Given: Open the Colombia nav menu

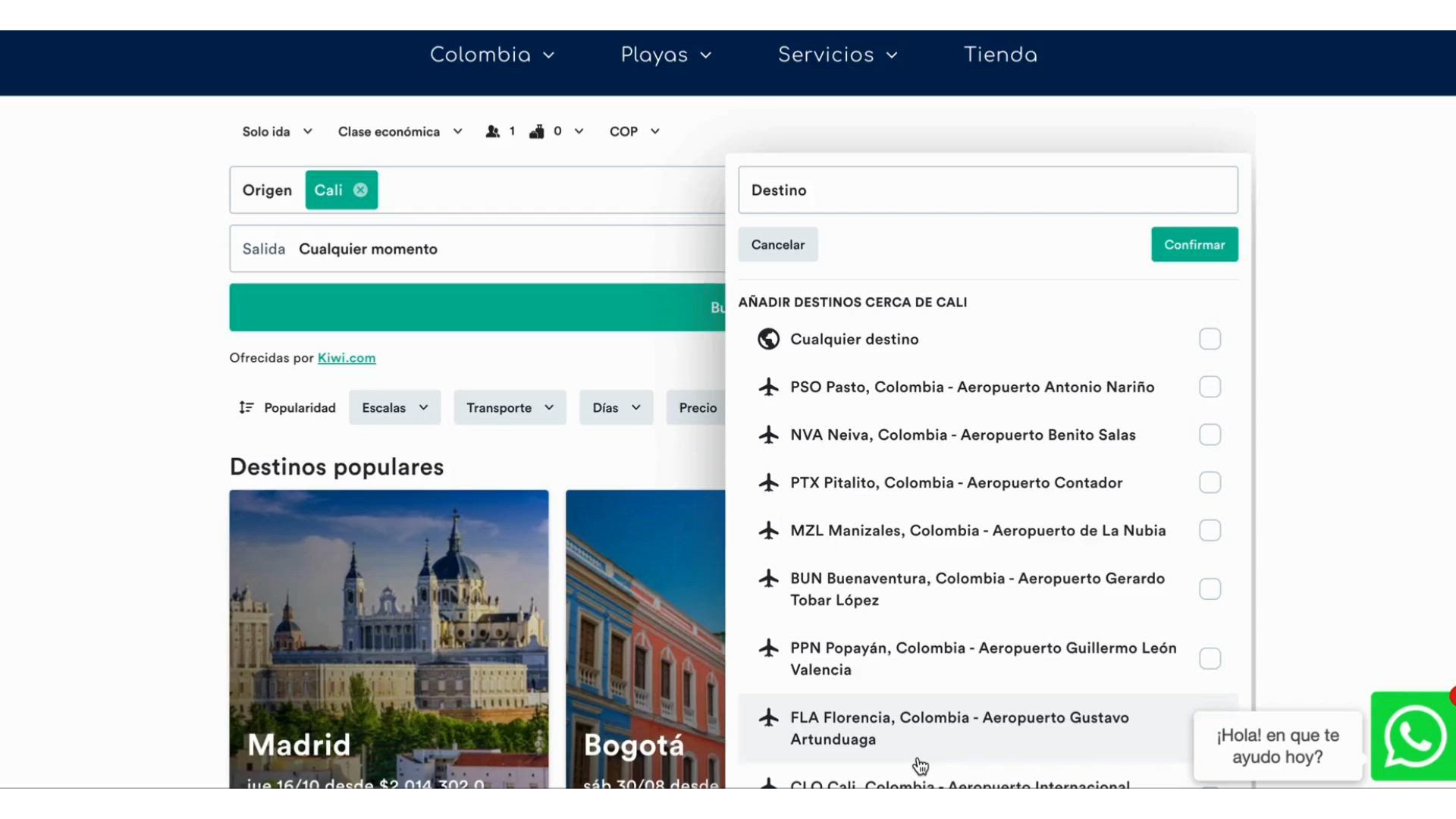Looking at the screenshot, I should [x=492, y=55].
